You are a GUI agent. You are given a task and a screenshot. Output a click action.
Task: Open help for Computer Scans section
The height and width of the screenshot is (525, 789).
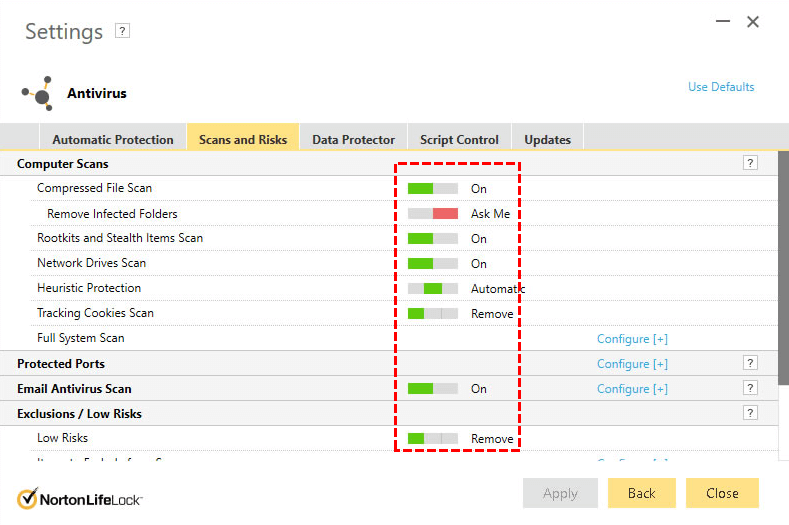click(750, 163)
